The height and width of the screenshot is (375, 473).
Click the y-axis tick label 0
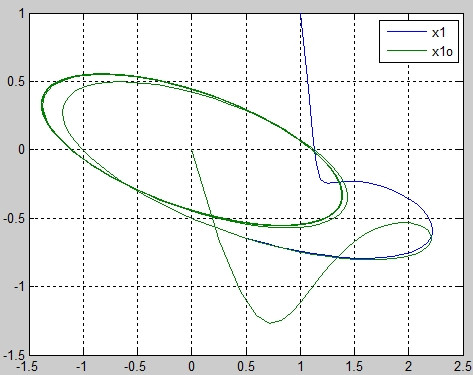[x=22, y=150]
